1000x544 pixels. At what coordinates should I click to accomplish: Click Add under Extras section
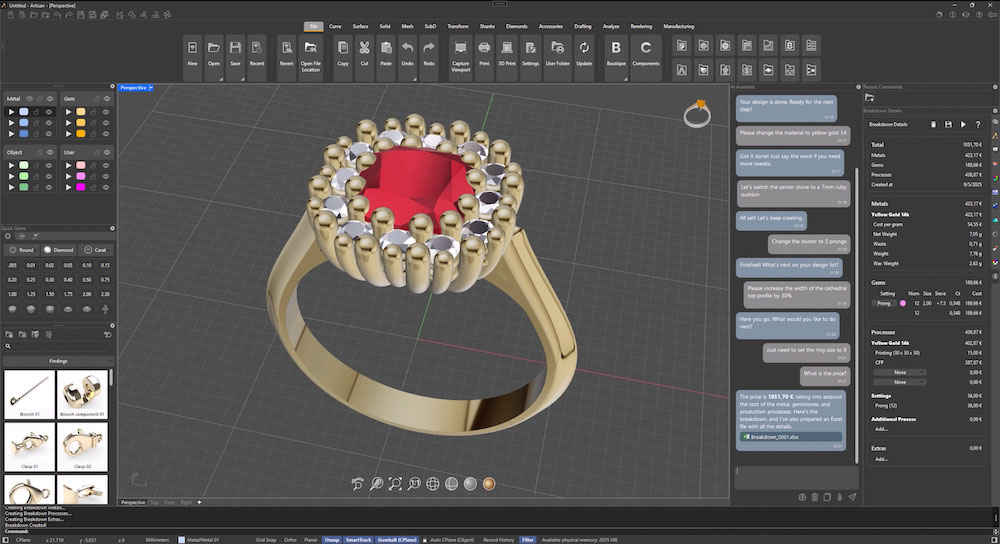pyautogui.click(x=880, y=459)
